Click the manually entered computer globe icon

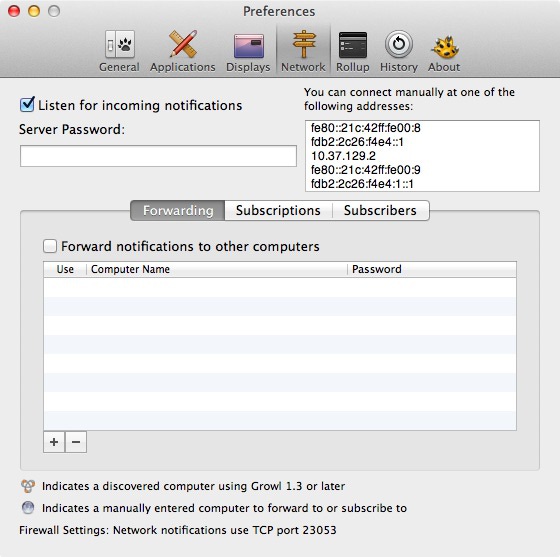(28, 508)
